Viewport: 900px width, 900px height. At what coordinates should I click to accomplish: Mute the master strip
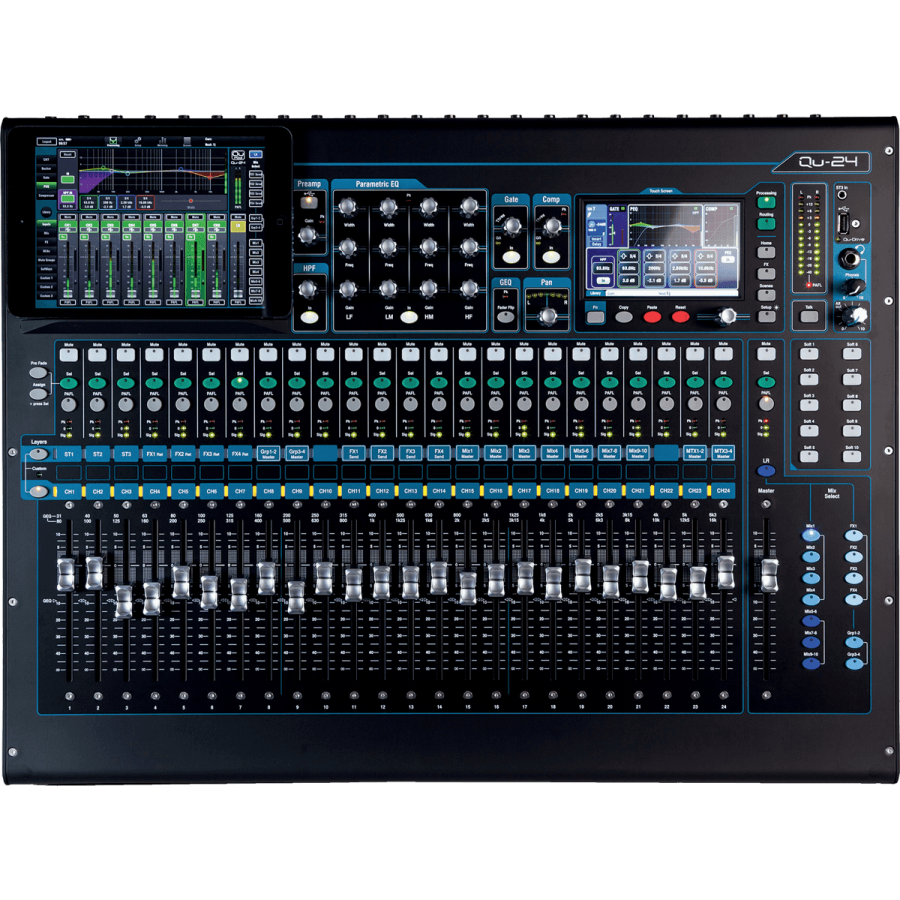click(766, 354)
